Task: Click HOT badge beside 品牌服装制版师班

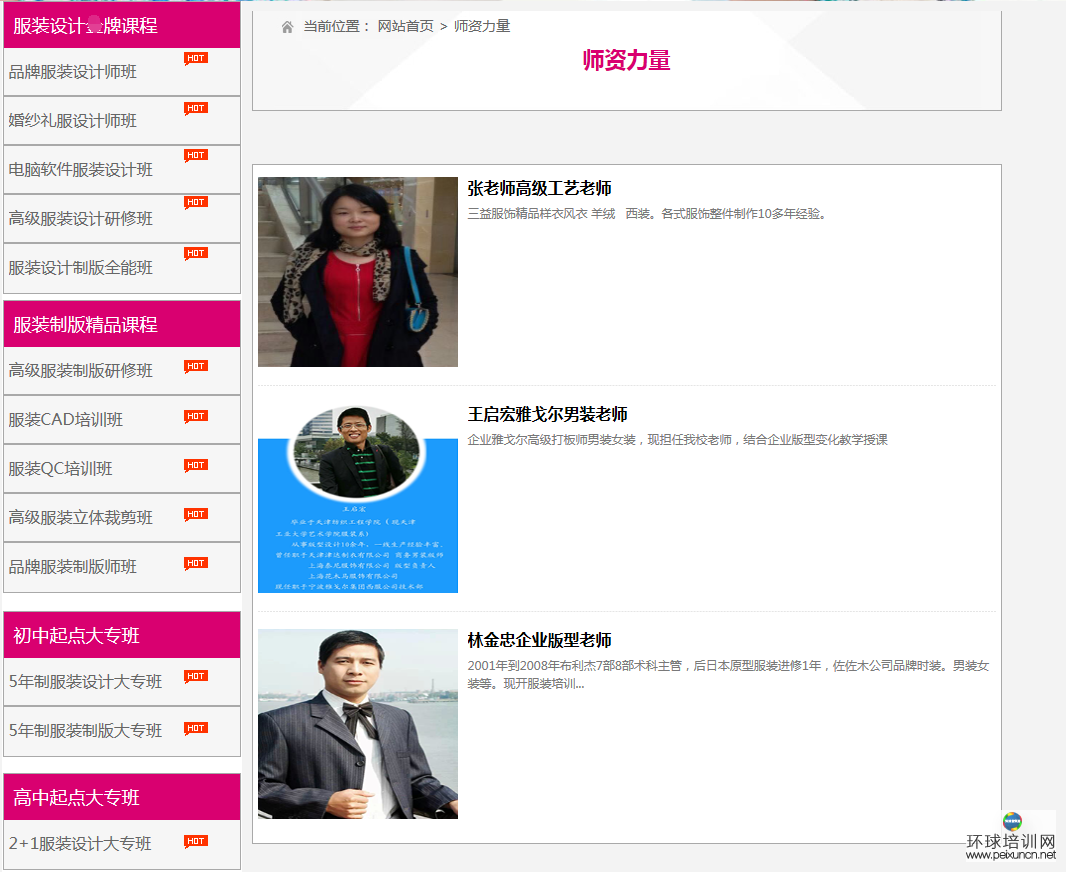Action: point(196,563)
